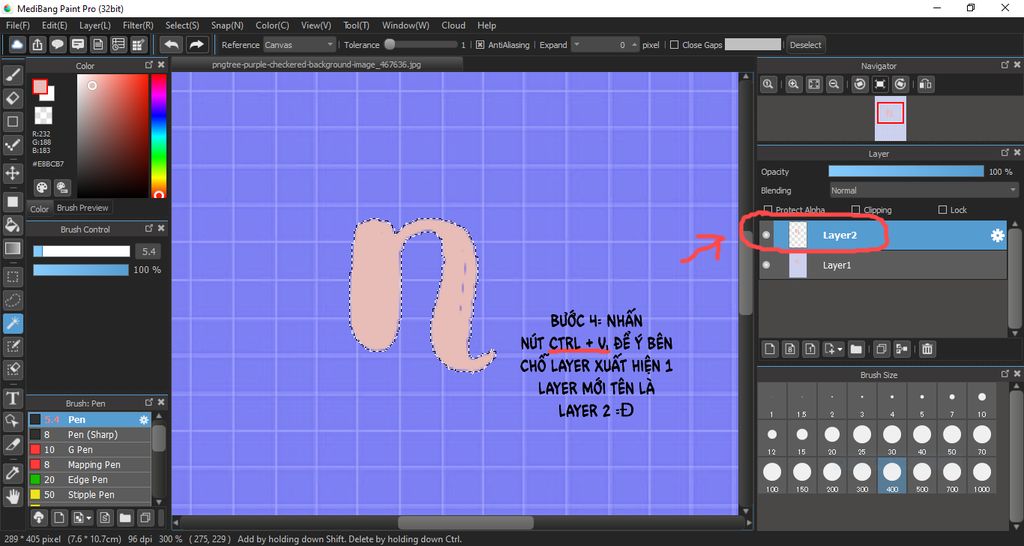Rotate canvas left in Navigator
1024x546 pixels.
tap(860, 84)
